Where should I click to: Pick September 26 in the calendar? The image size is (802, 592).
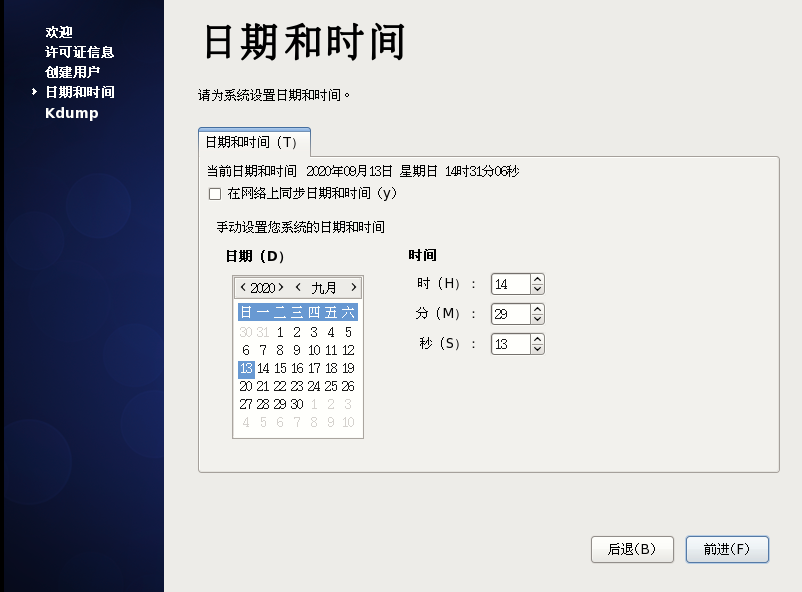pos(348,386)
